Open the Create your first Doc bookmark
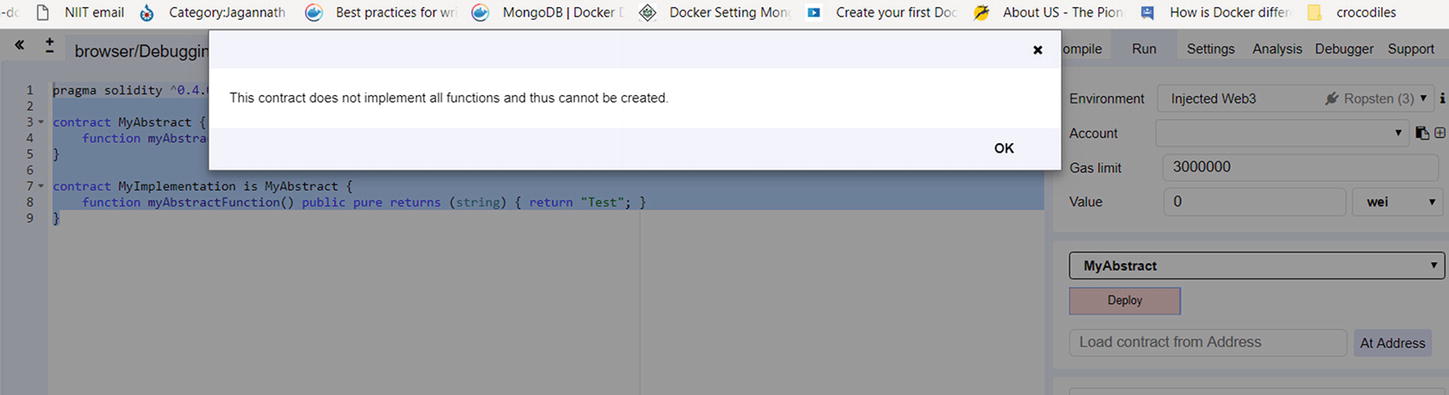Viewport: 1449px width, 395px height. click(882, 13)
